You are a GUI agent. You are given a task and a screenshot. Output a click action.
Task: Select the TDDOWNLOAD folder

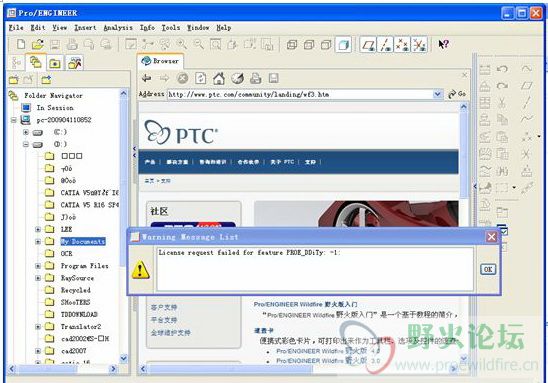point(79,315)
